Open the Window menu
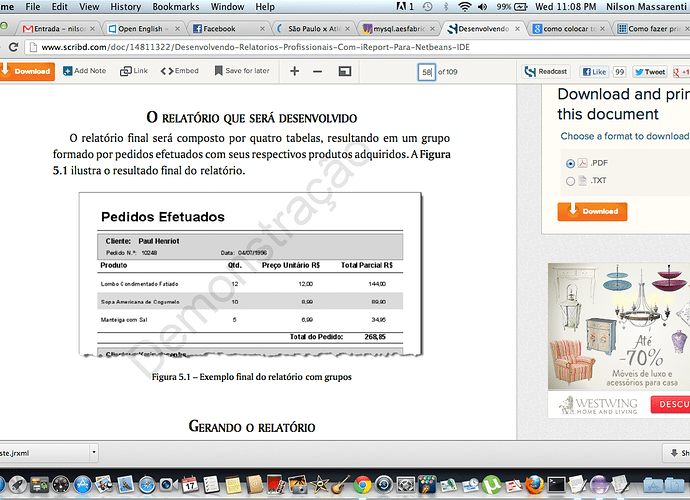The height and width of the screenshot is (500, 690). pyautogui.click(x=227, y=7)
